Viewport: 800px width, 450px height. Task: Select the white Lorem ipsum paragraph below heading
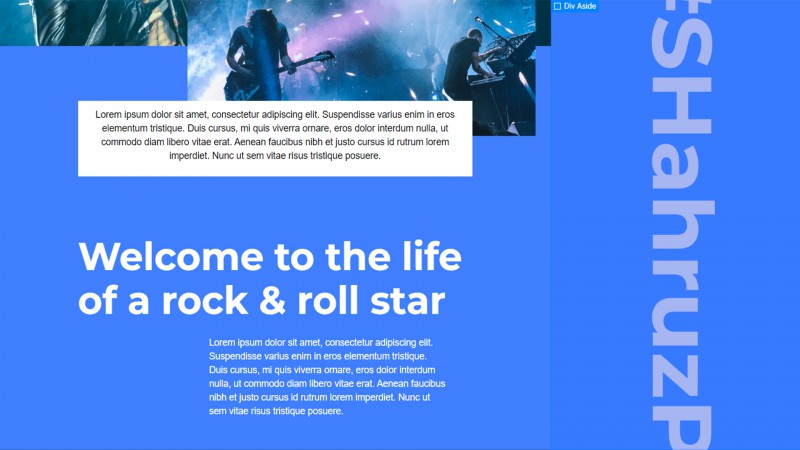pyautogui.click(x=327, y=377)
